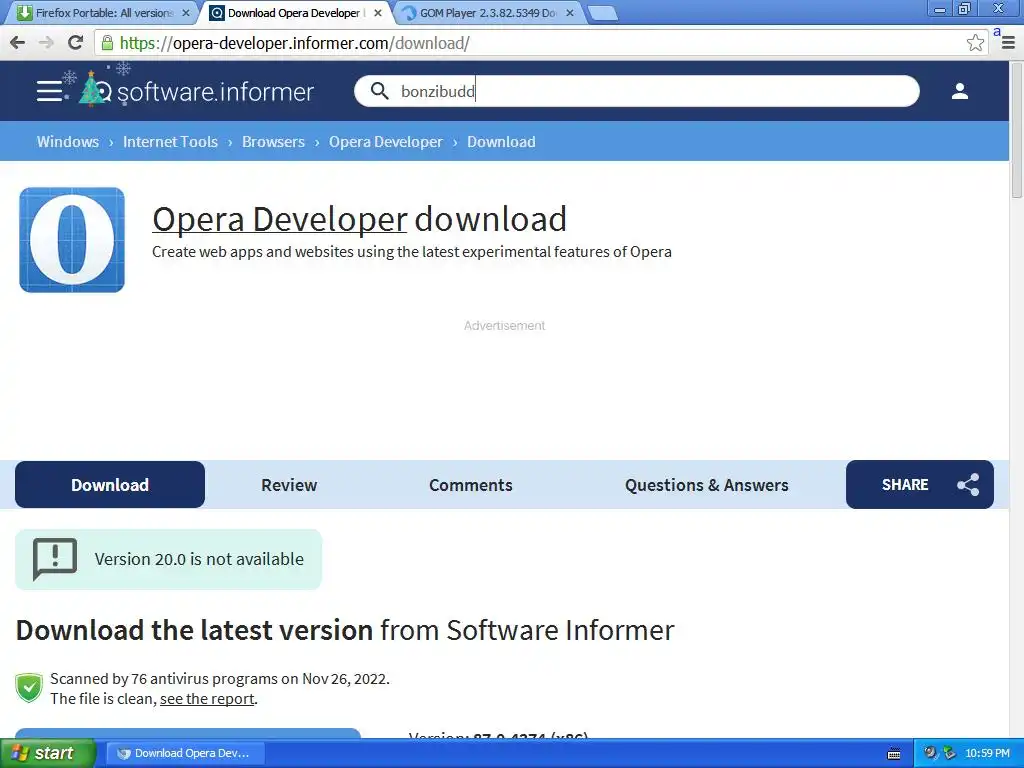This screenshot has width=1024, height=768.
Task: Click the version warning message icon
Action: 55,559
